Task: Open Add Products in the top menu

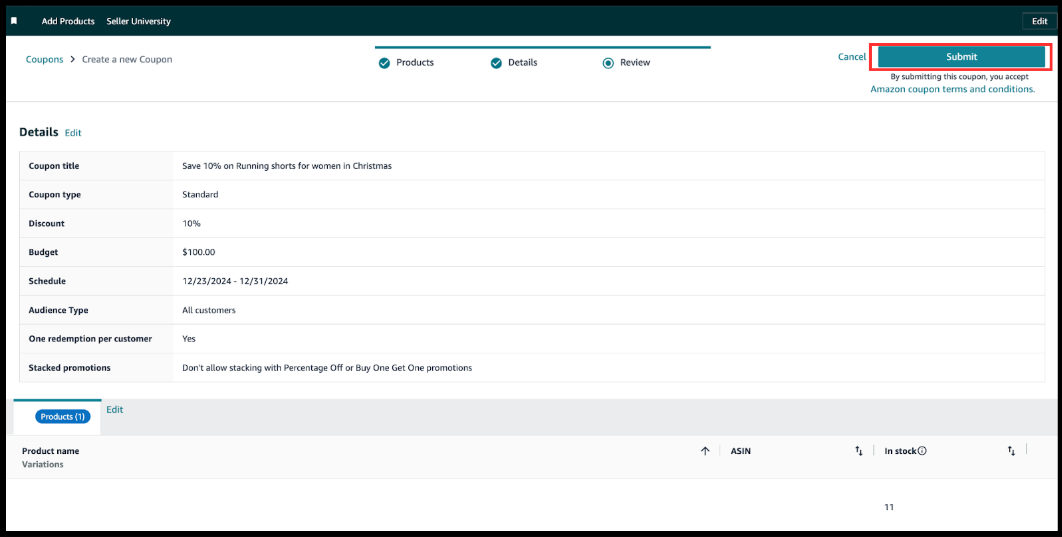Action: click(68, 21)
